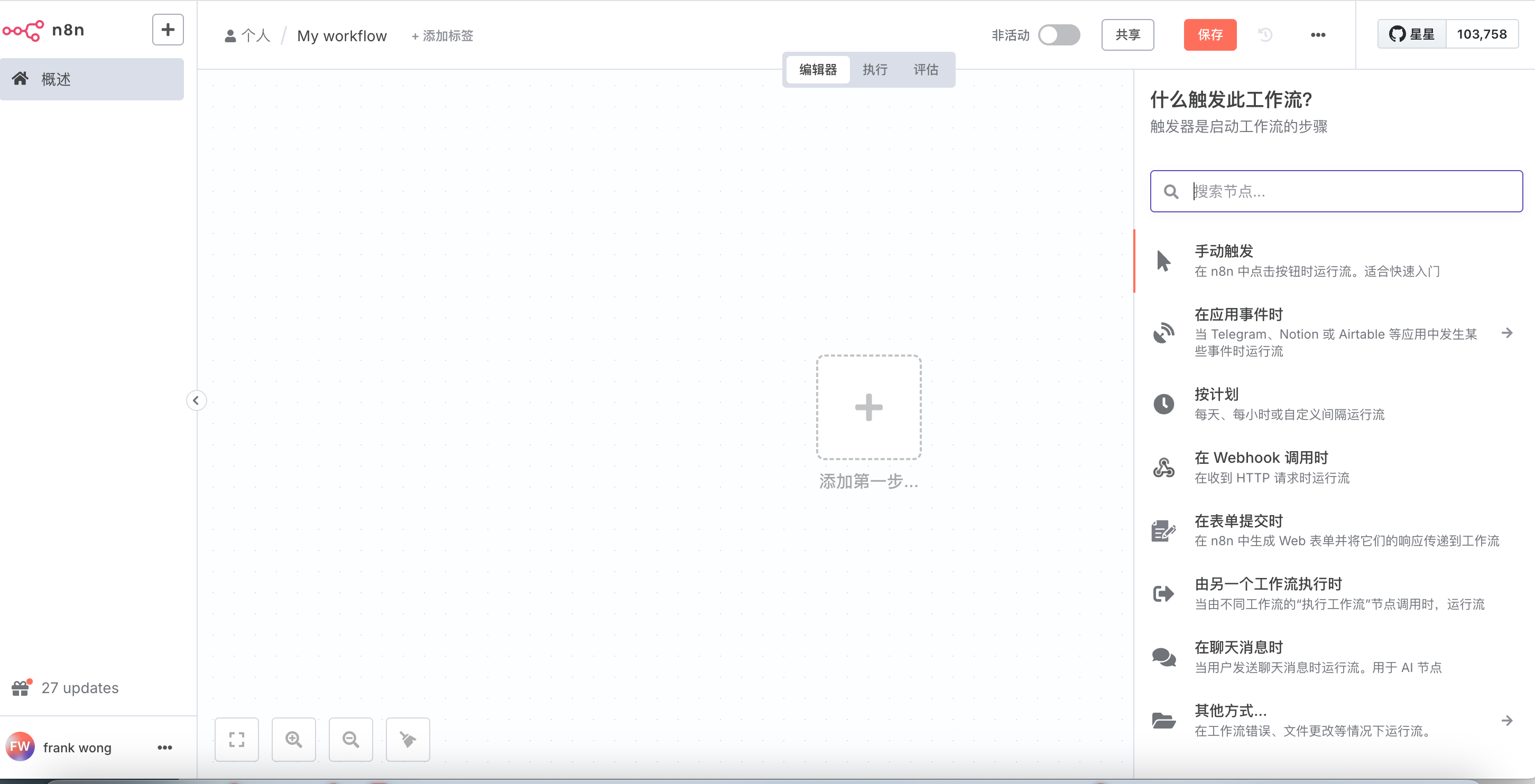
Task: Select the 手动触发 manual trigger cursor icon
Action: coord(1163,261)
